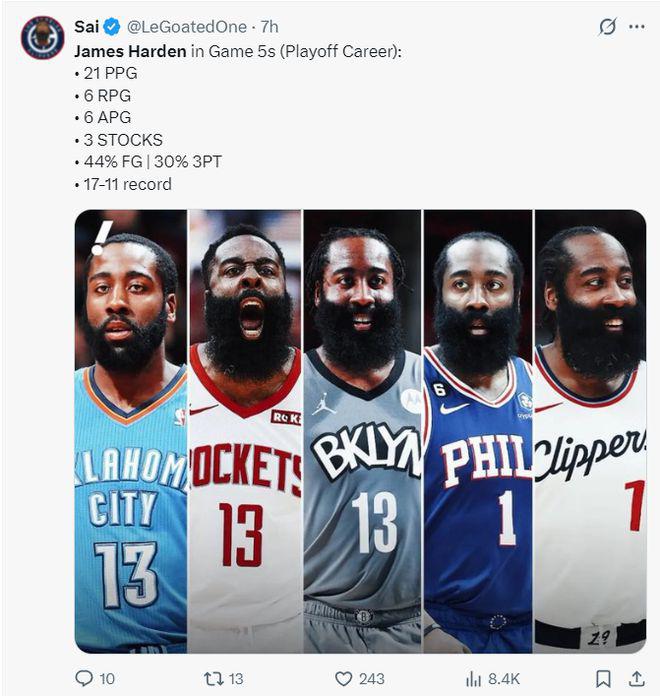Click the reply count 10
660x696 pixels.
107,679
